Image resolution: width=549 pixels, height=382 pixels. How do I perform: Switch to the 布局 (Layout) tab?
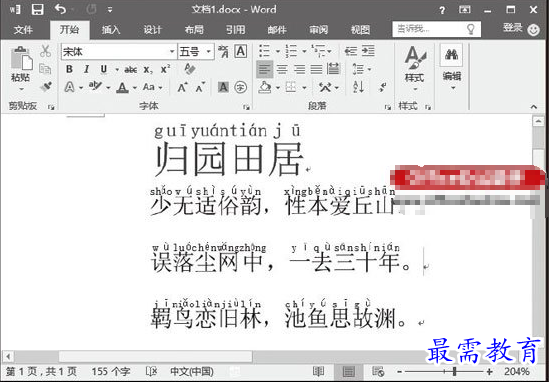(194, 30)
